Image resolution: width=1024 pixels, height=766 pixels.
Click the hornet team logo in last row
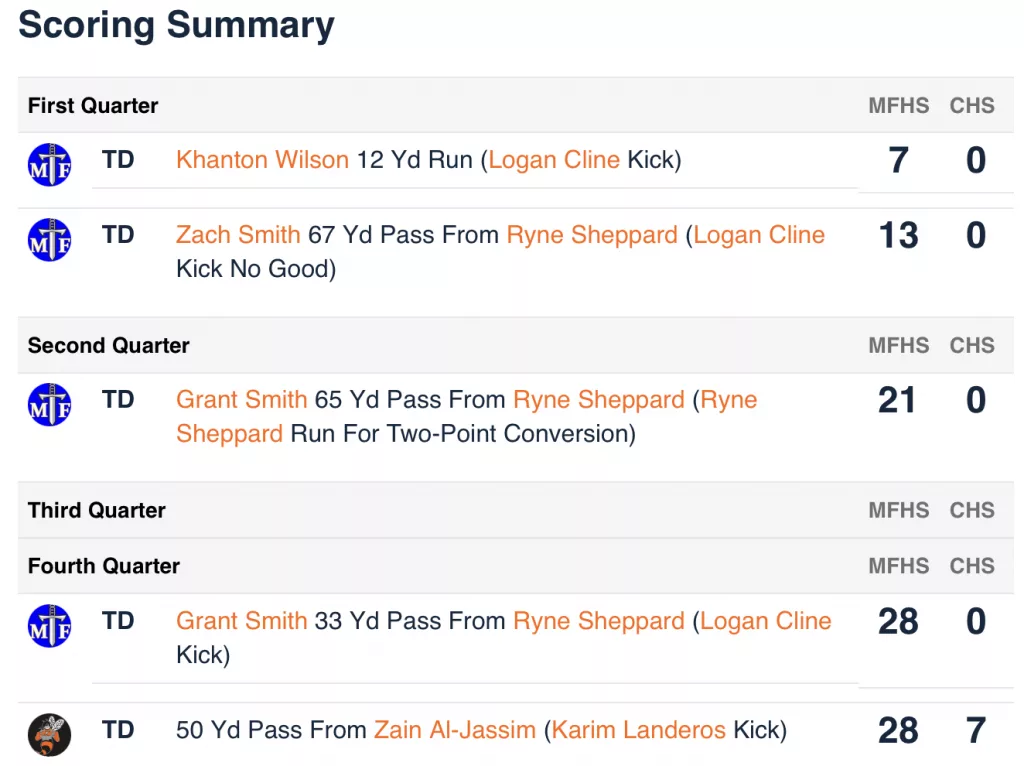(50, 735)
